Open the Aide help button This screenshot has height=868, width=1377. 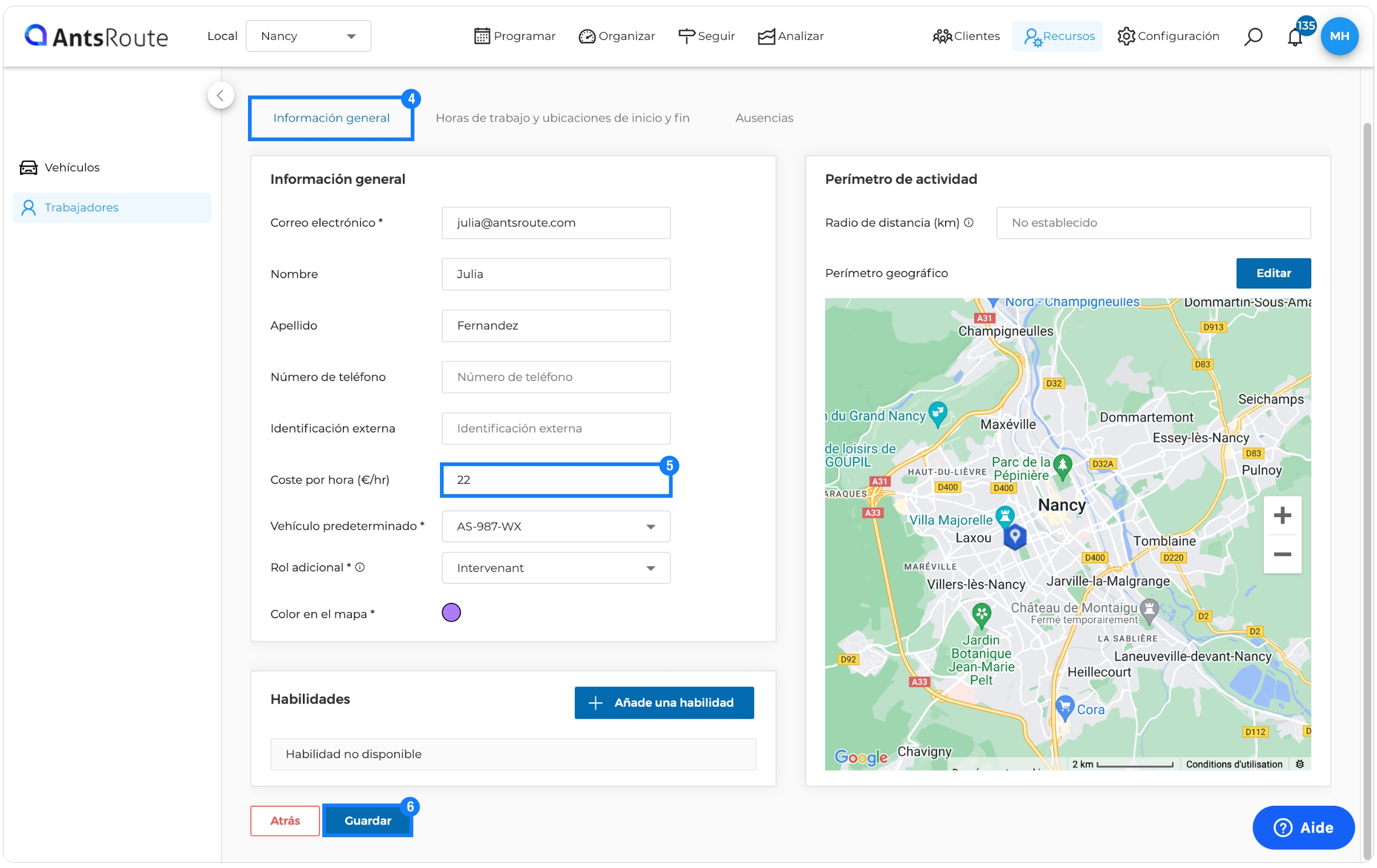(1303, 828)
